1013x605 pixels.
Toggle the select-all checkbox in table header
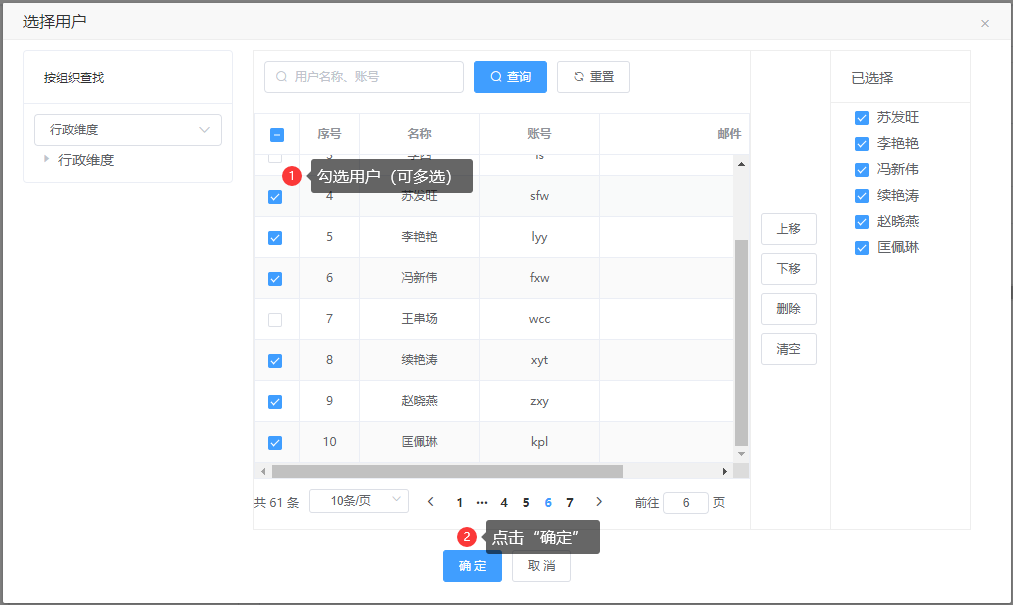point(277,135)
